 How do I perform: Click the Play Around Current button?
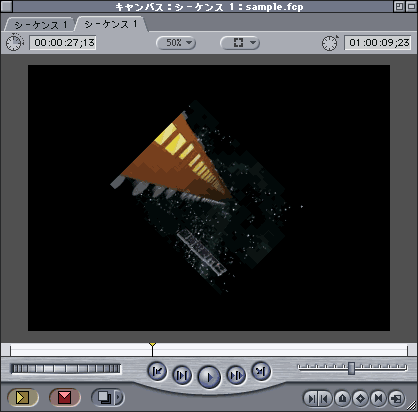click(x=236, y=375)
